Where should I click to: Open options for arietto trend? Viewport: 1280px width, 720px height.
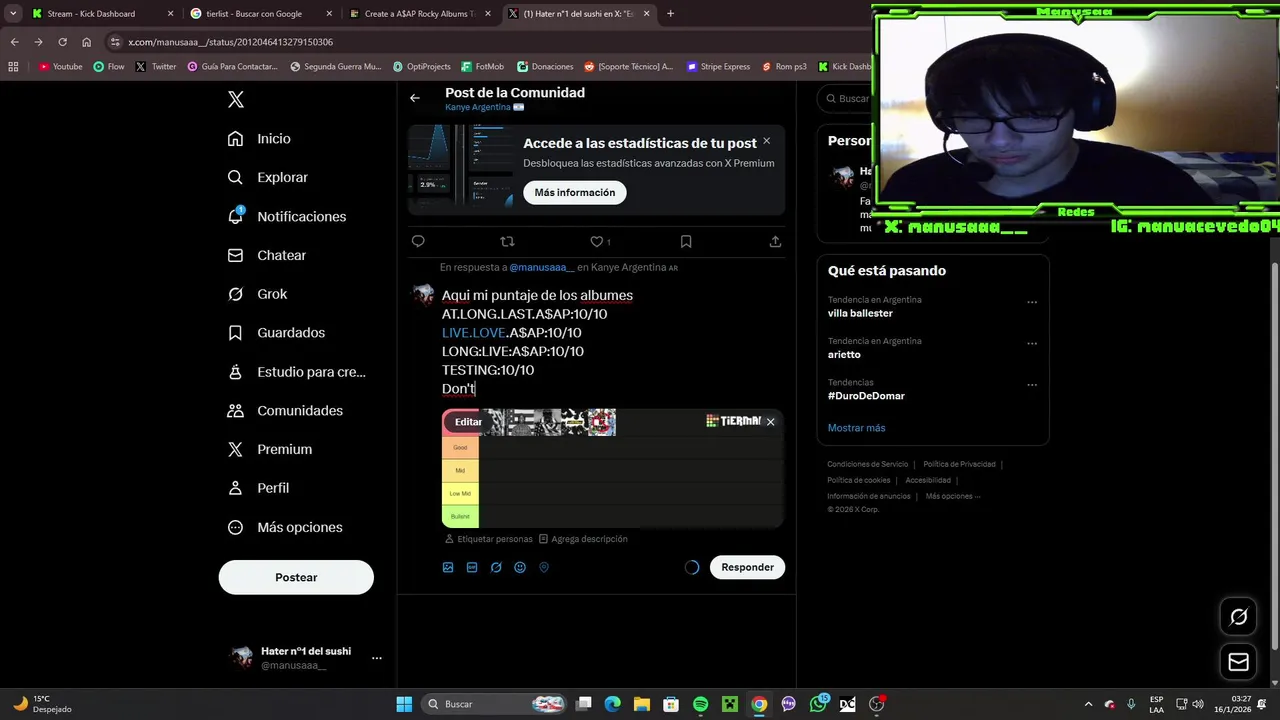(1032, 343)
